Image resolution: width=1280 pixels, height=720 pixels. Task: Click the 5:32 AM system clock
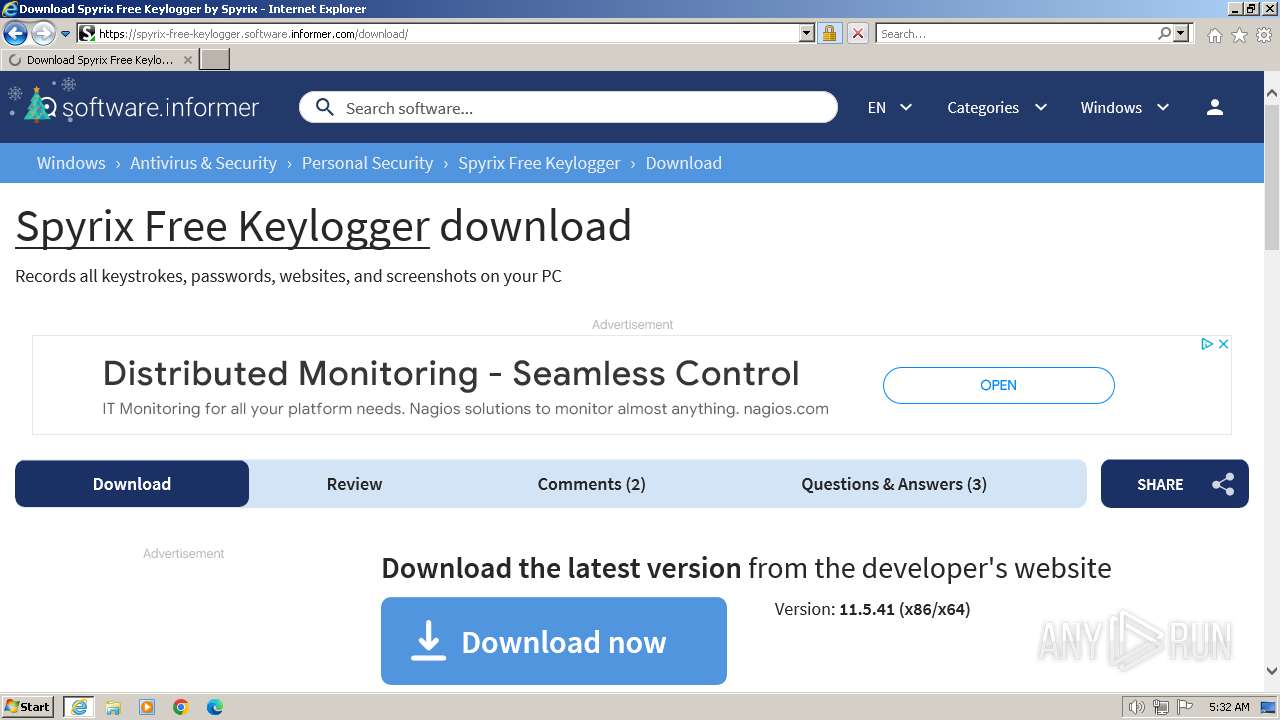coord(1229,707)
